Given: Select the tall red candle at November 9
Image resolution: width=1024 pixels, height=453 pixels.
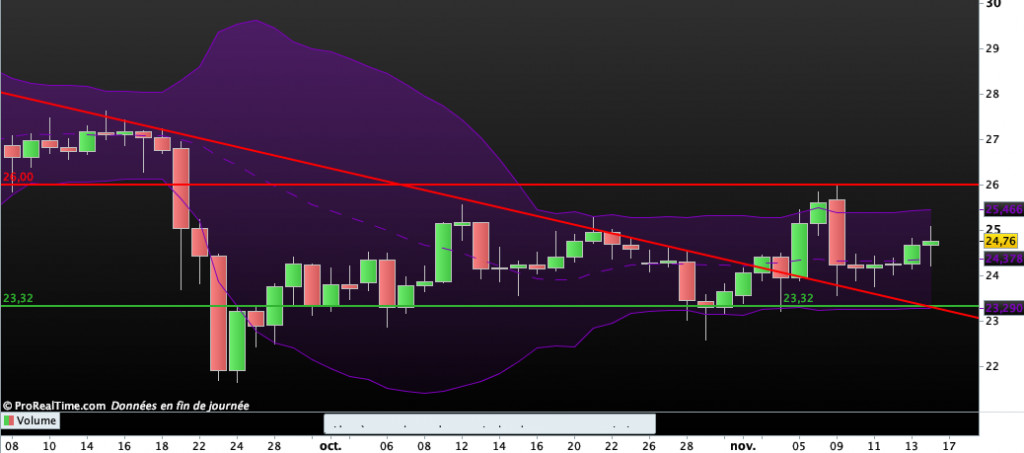Looking at the screenshot, I should [837, 230].
